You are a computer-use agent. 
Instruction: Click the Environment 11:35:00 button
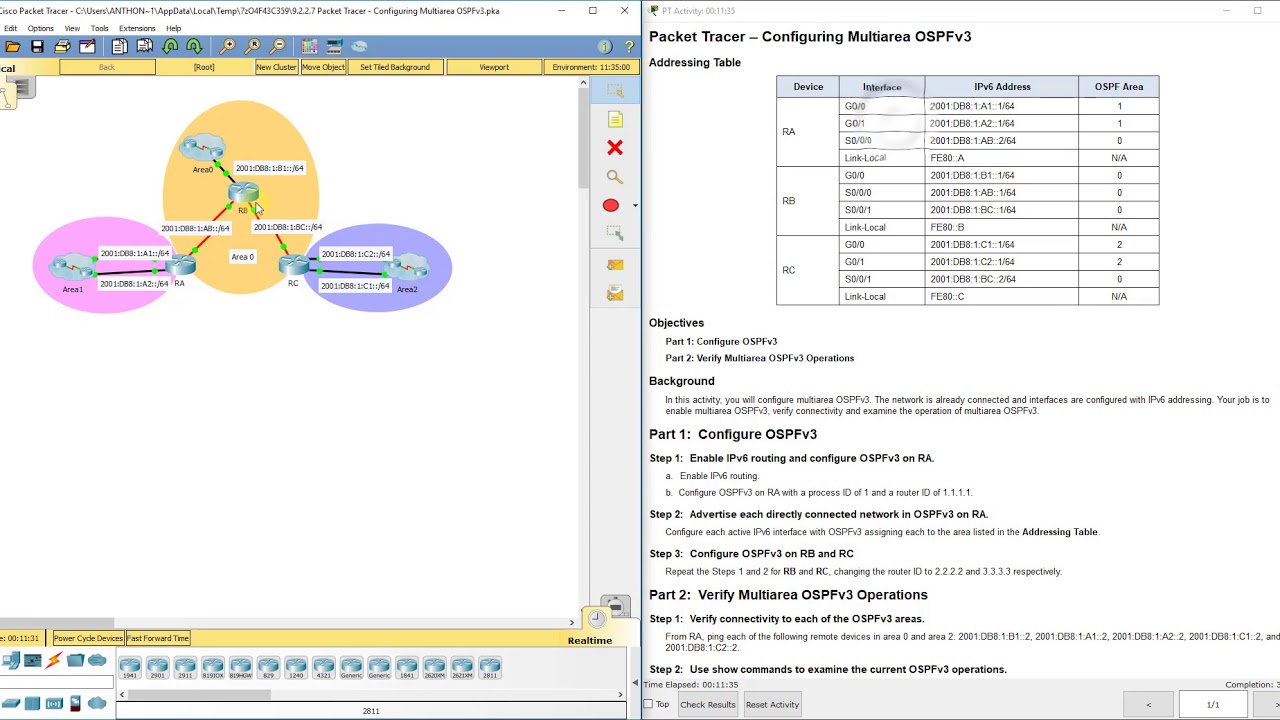coord(591,67)
